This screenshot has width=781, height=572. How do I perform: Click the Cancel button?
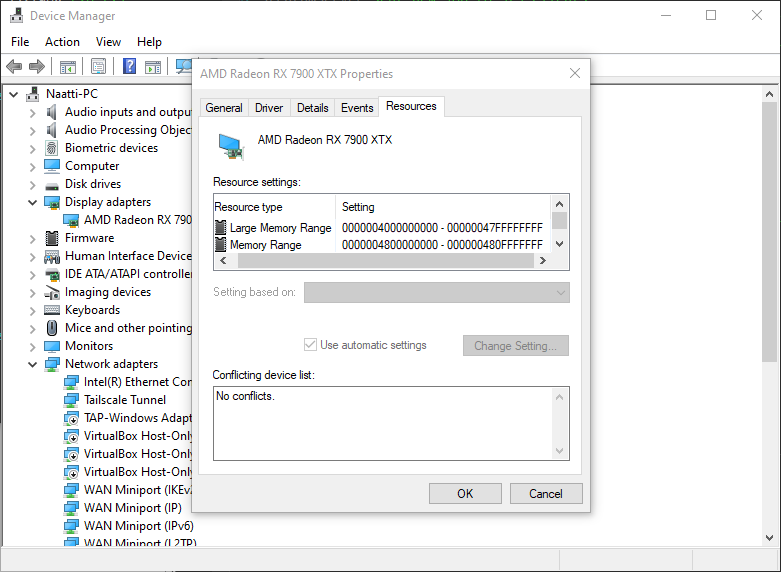(546, 493)
